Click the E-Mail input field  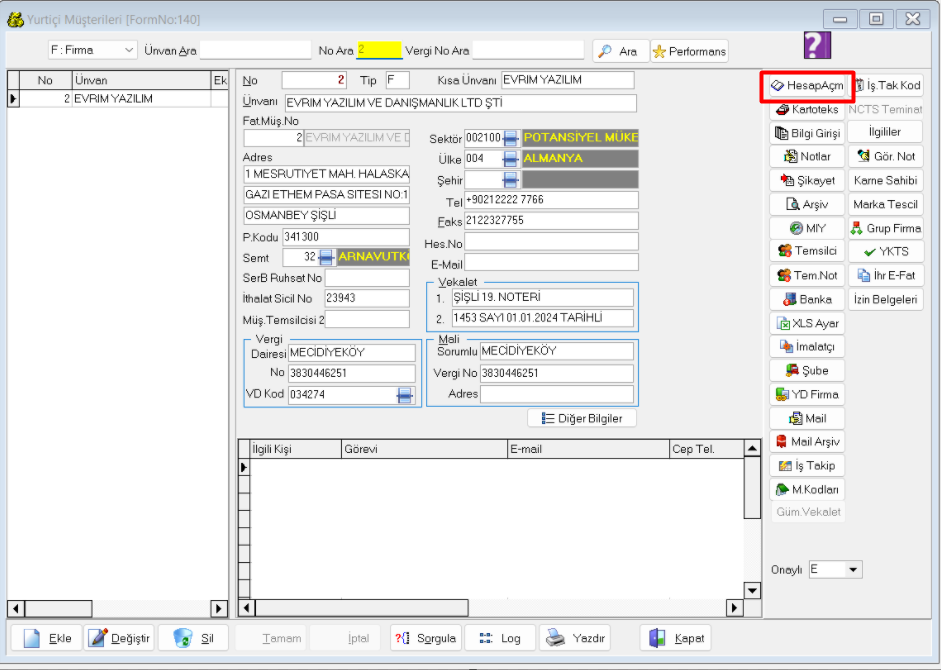[551, 262]
